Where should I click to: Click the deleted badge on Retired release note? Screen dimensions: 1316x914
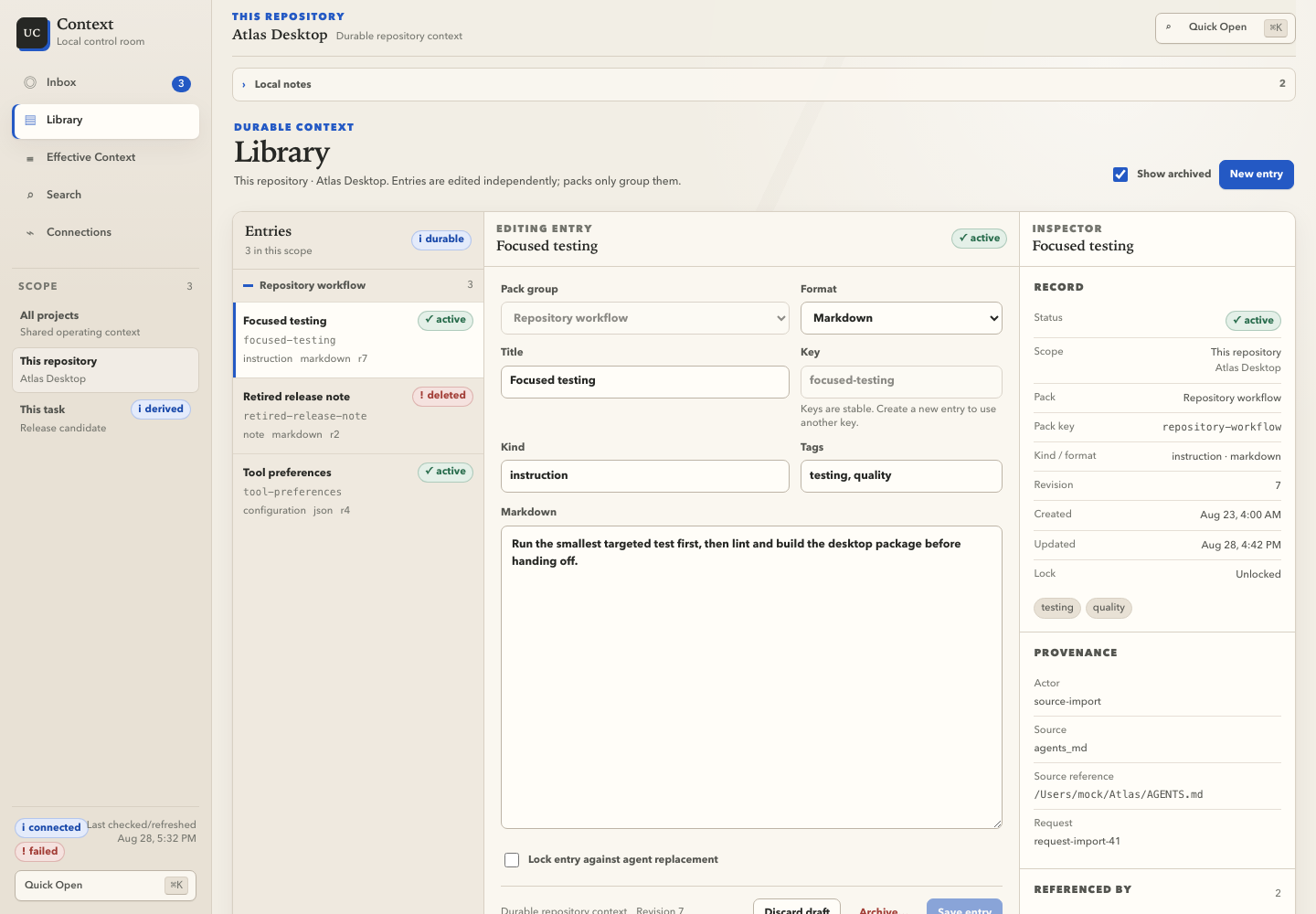coord(442,396)
